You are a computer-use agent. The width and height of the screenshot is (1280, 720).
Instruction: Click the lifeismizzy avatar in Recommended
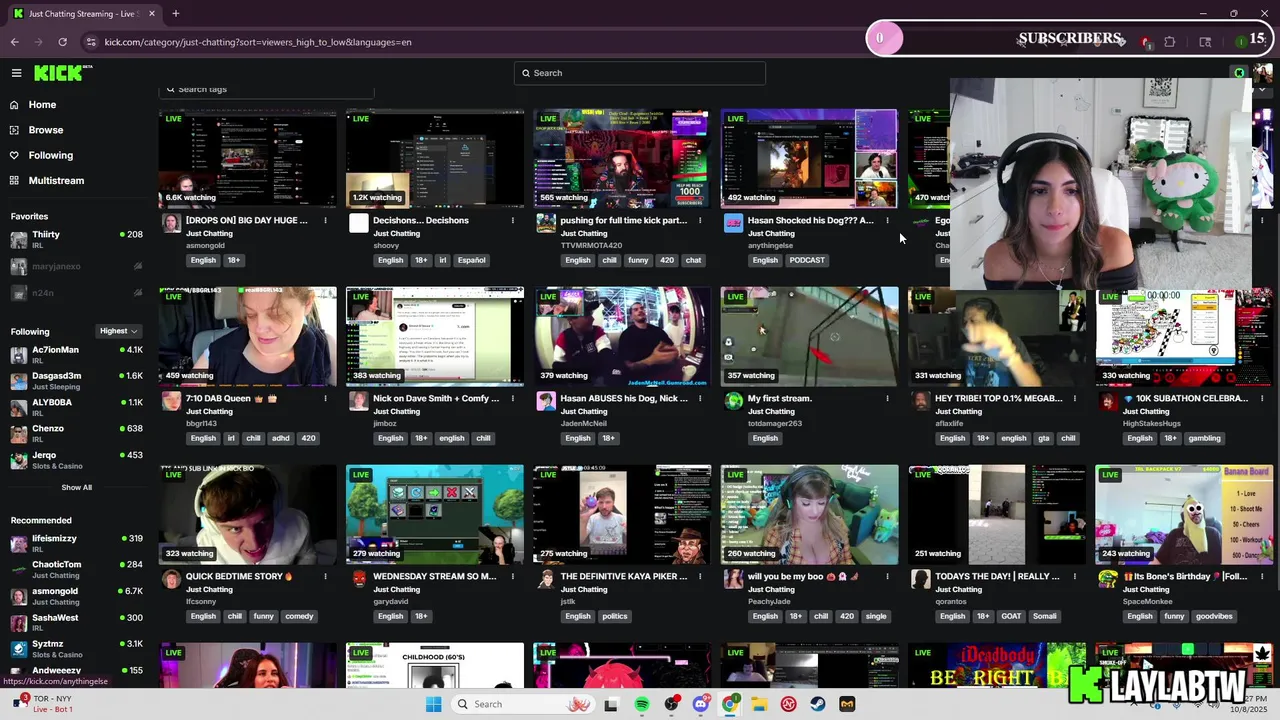(19, 543)
